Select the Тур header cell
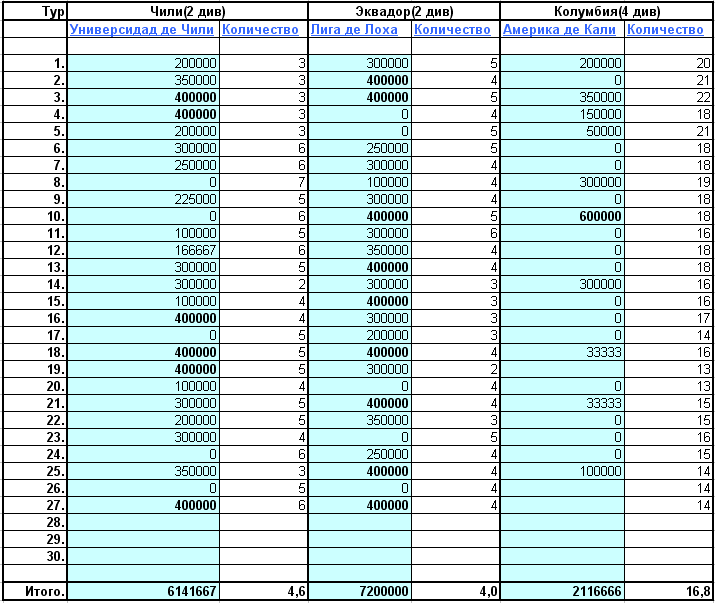Viewport: 715px width, 603px height. point(35,13)
